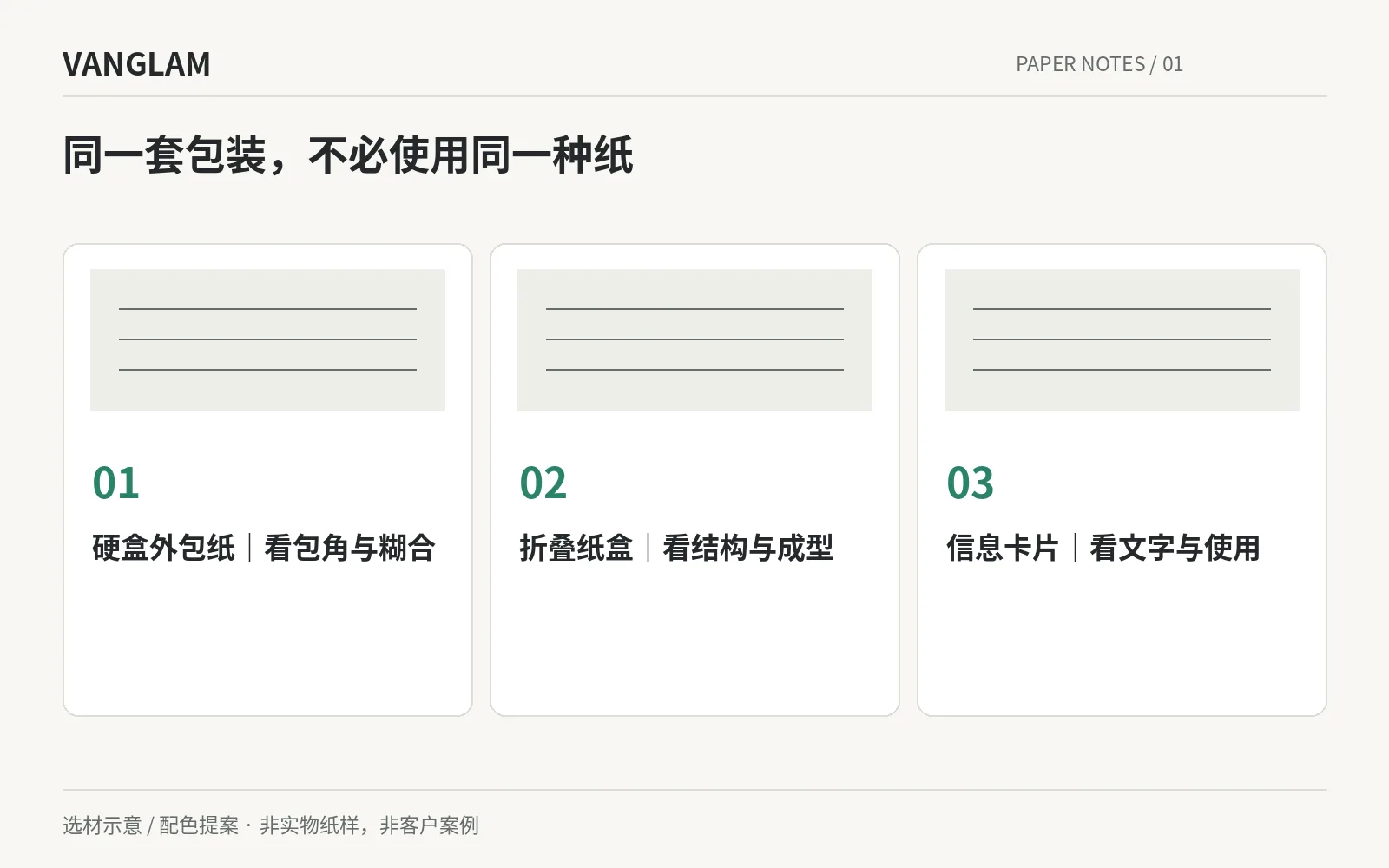1389x868 pixels.
Task: Click the VANGLAM brand logo text
Action: click(136, 64)
